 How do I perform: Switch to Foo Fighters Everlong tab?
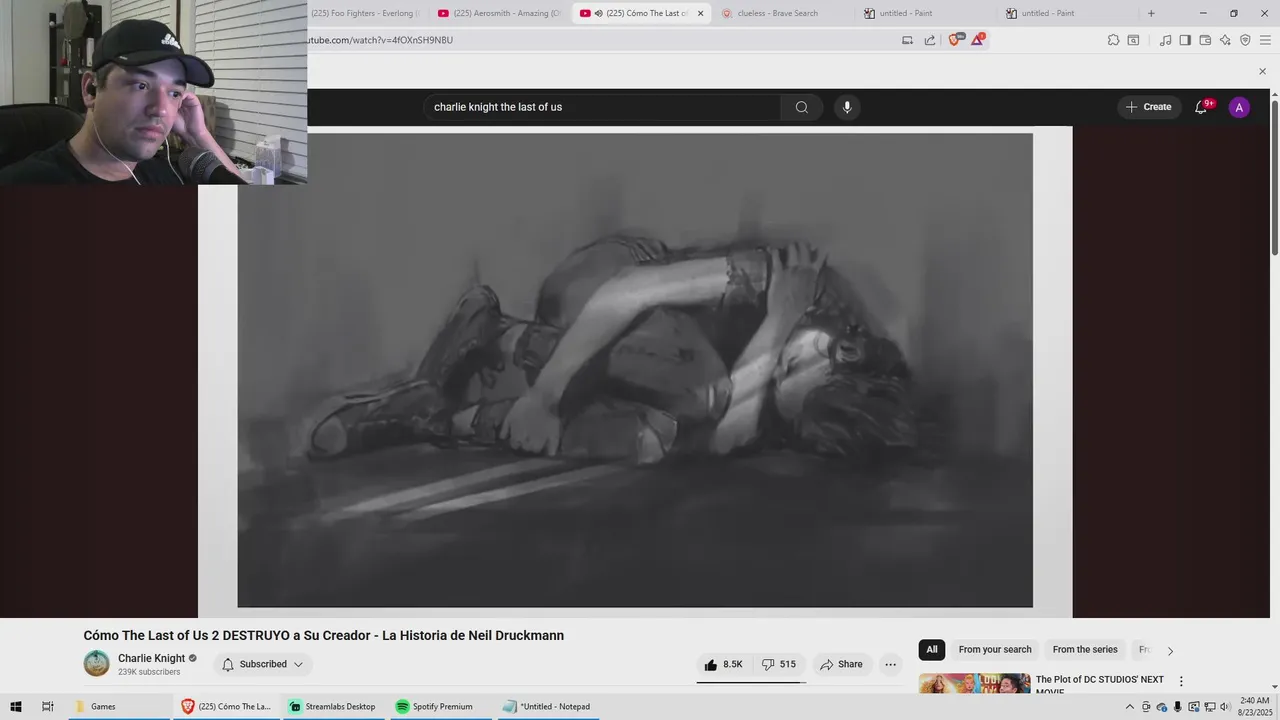click(365, 13)
